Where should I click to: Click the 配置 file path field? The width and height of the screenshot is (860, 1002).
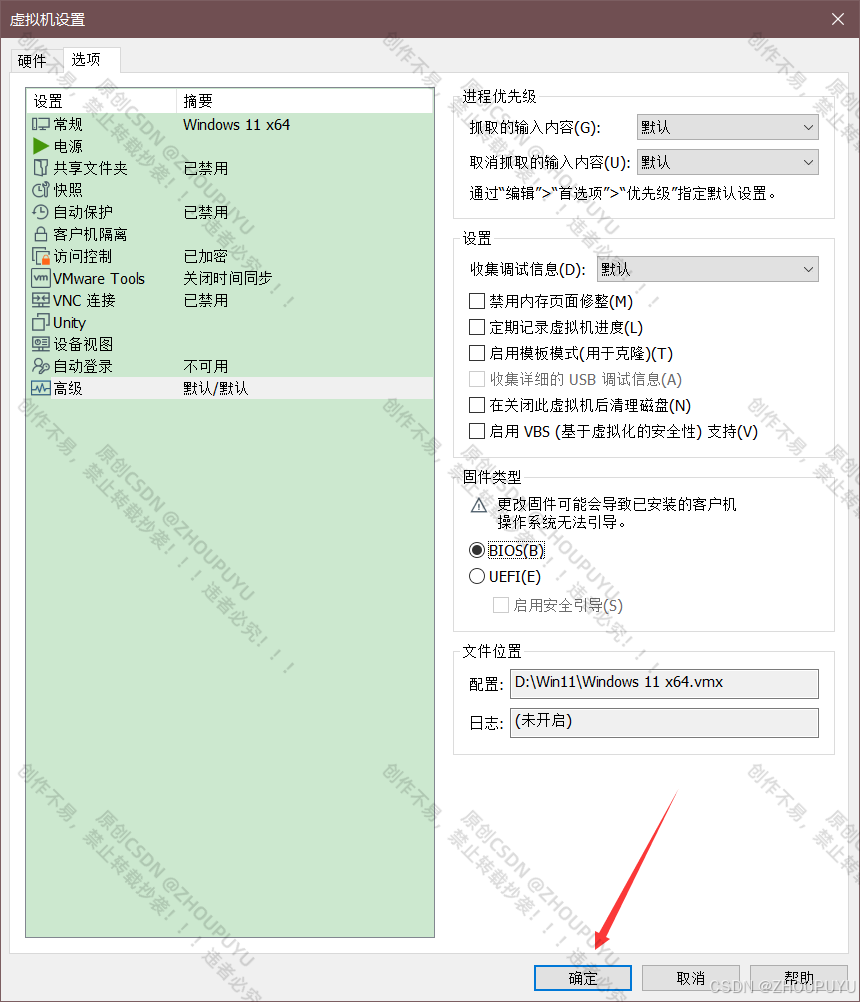tap(664, 684)
